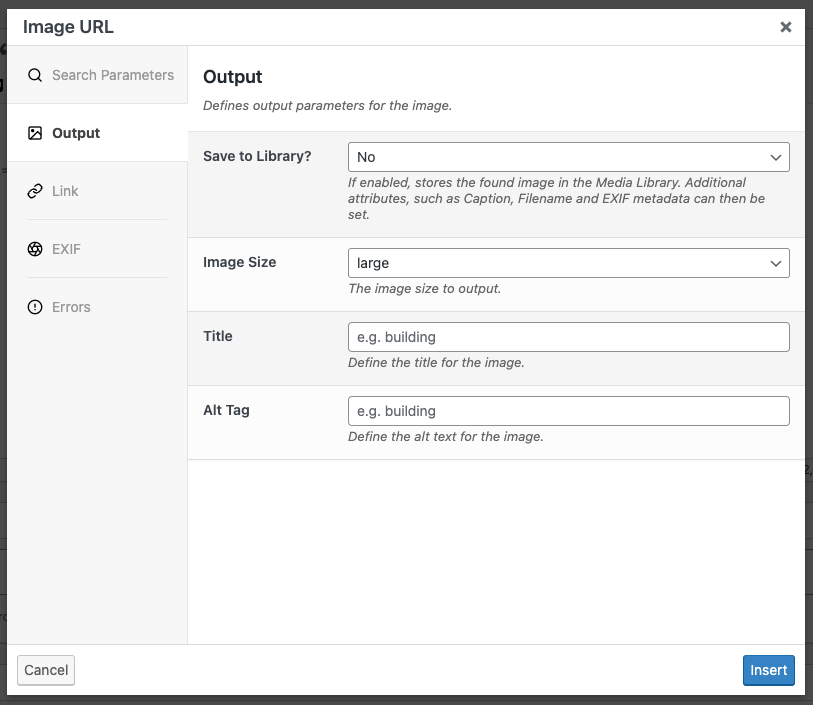Switch to the Output tab label
The height and width of the screenshot is (705, 813).
pyautogui.click(x=76, y=133)
